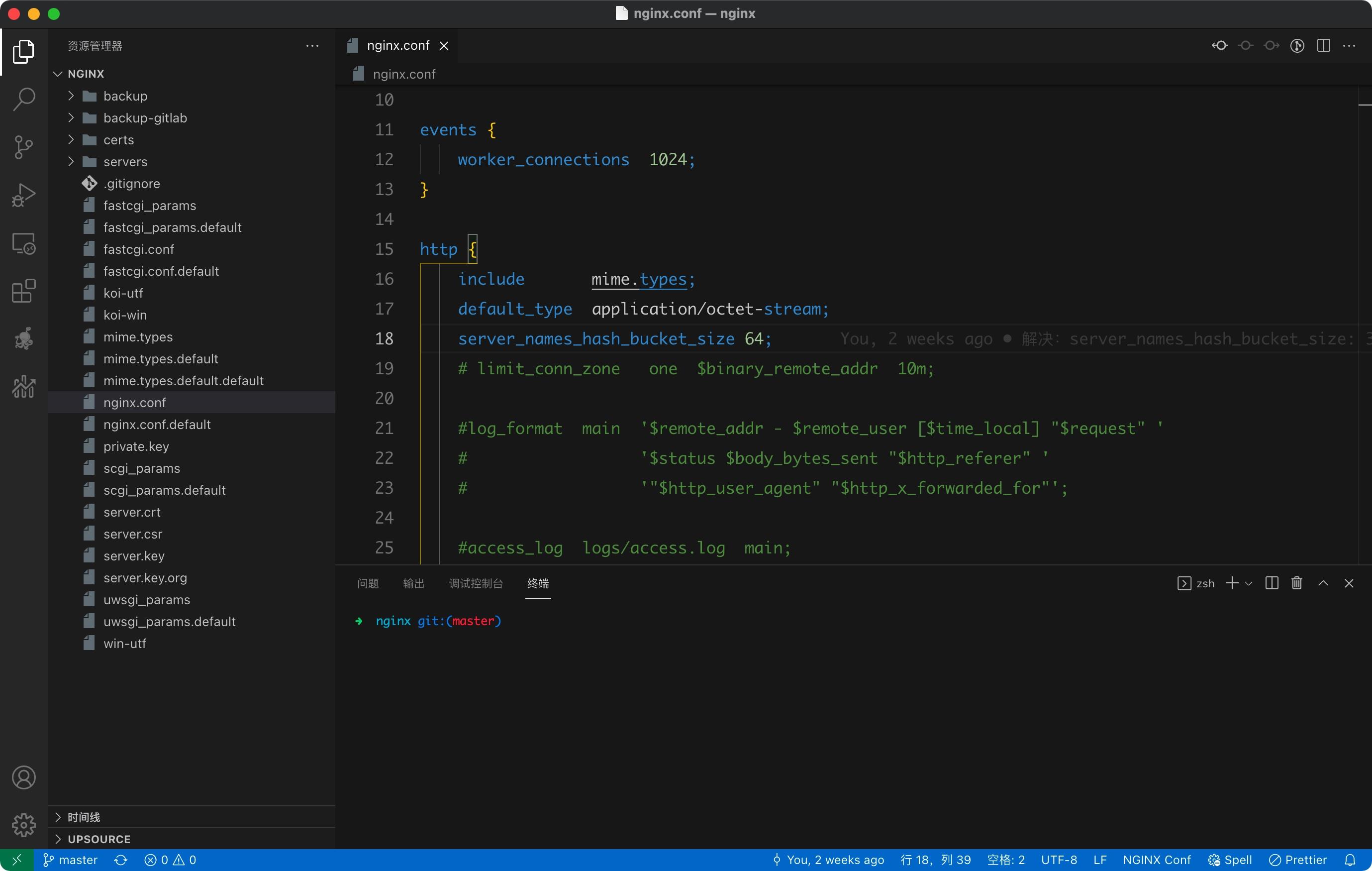Image resolution: width=1372 pixels, height=871 pixels.
Task: Click NGINX Conf language mode button
Action: pos(1156,860)
